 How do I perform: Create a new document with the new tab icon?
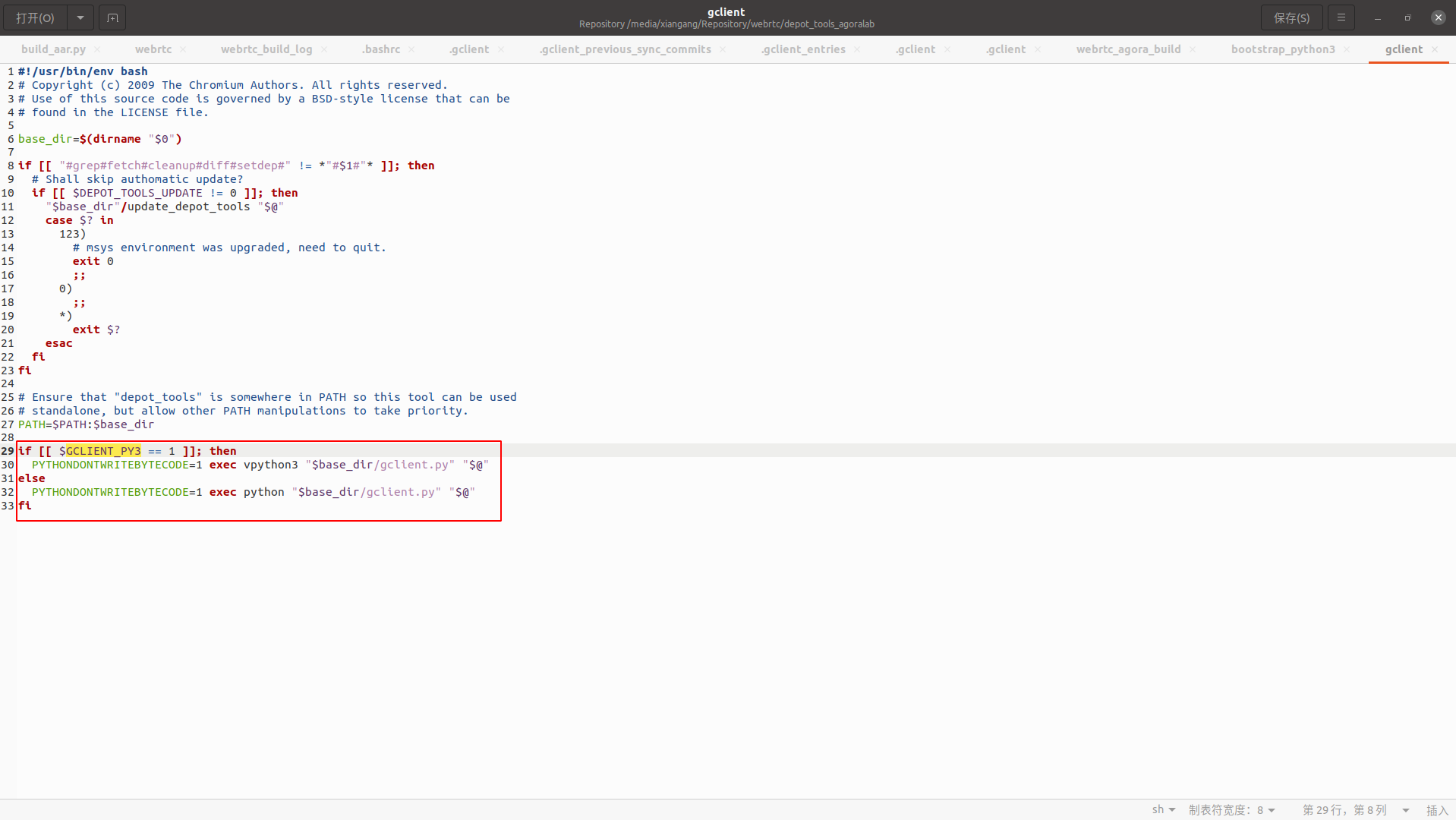click(112, 17)
